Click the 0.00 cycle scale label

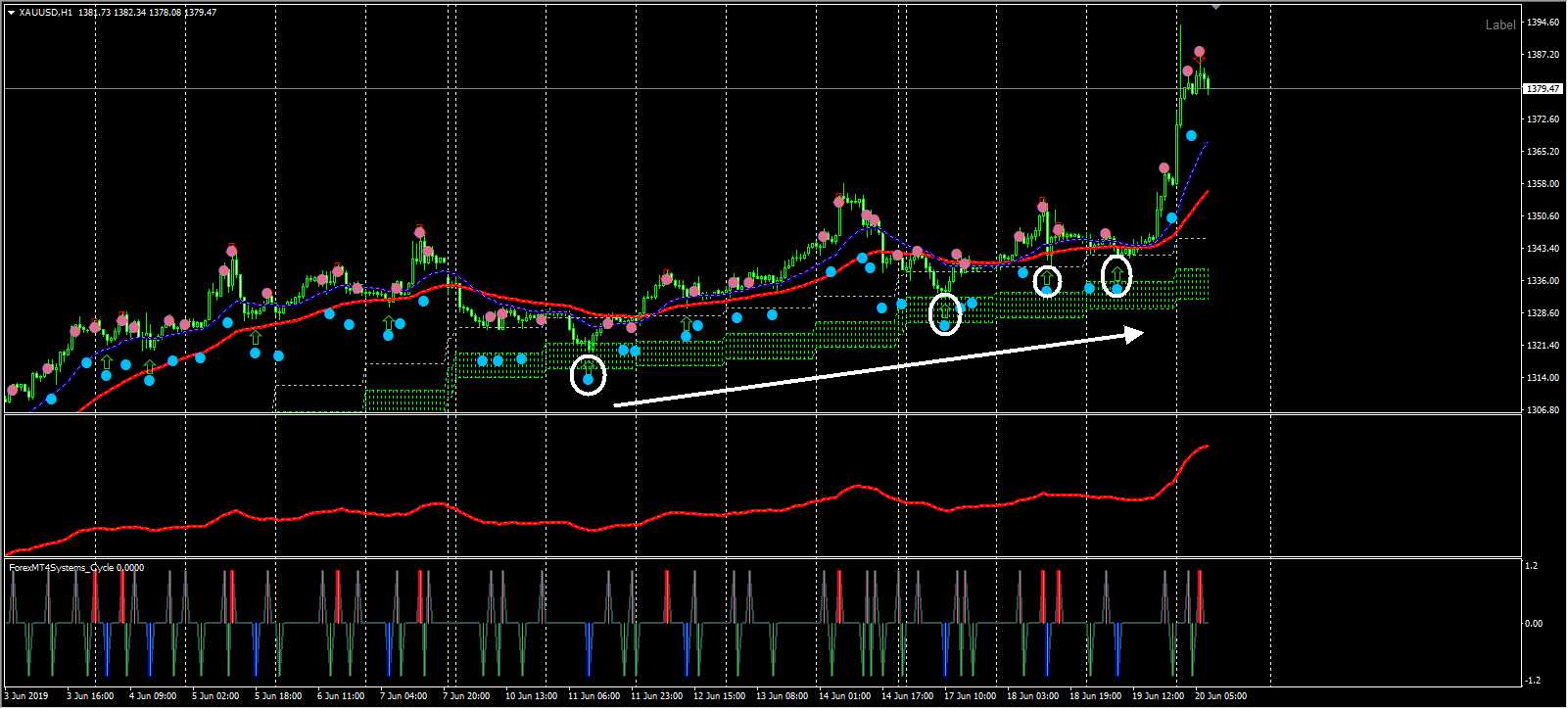coord(1535,624)
